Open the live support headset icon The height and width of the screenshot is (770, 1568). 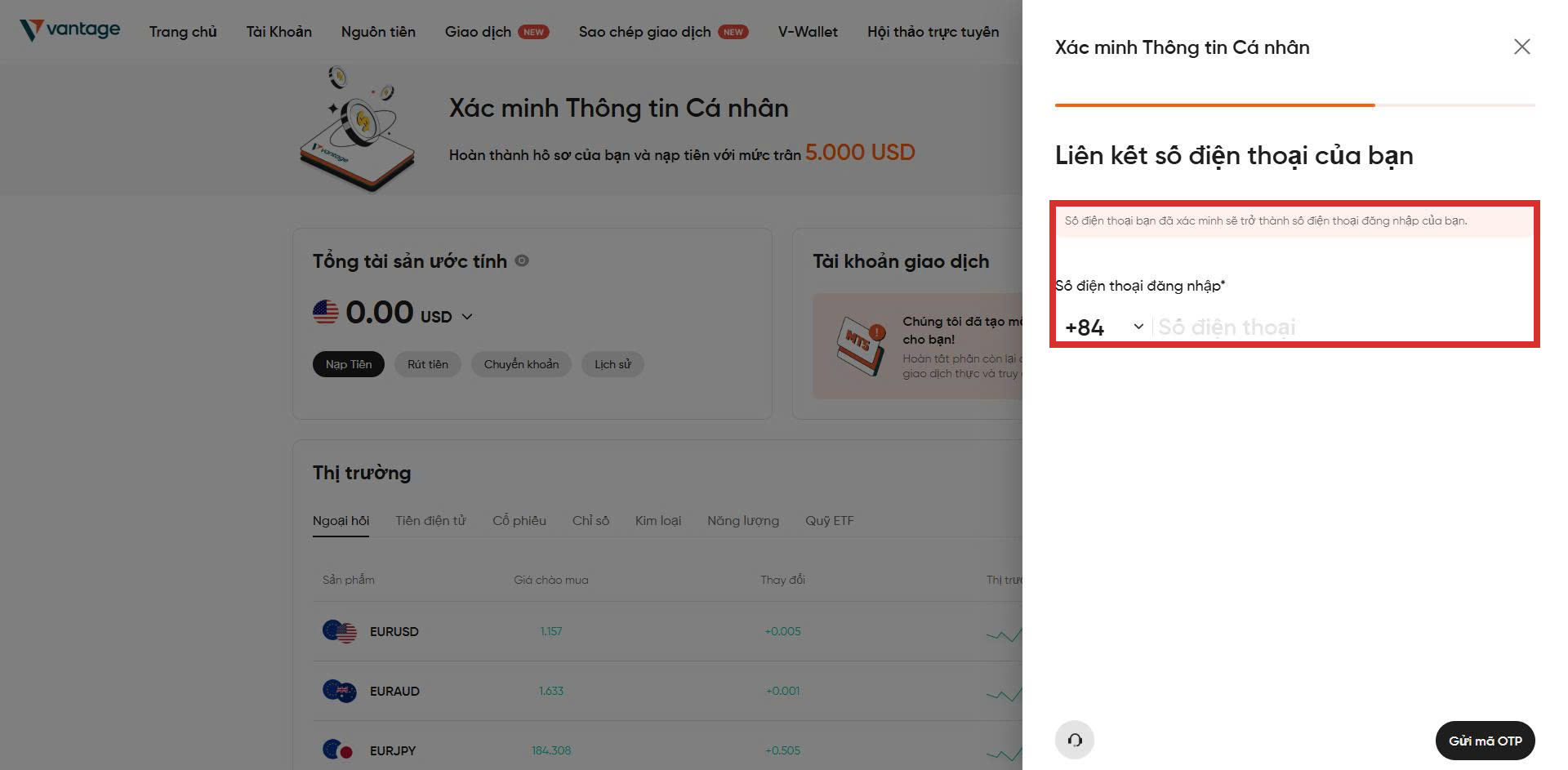tap(1075, 740)
